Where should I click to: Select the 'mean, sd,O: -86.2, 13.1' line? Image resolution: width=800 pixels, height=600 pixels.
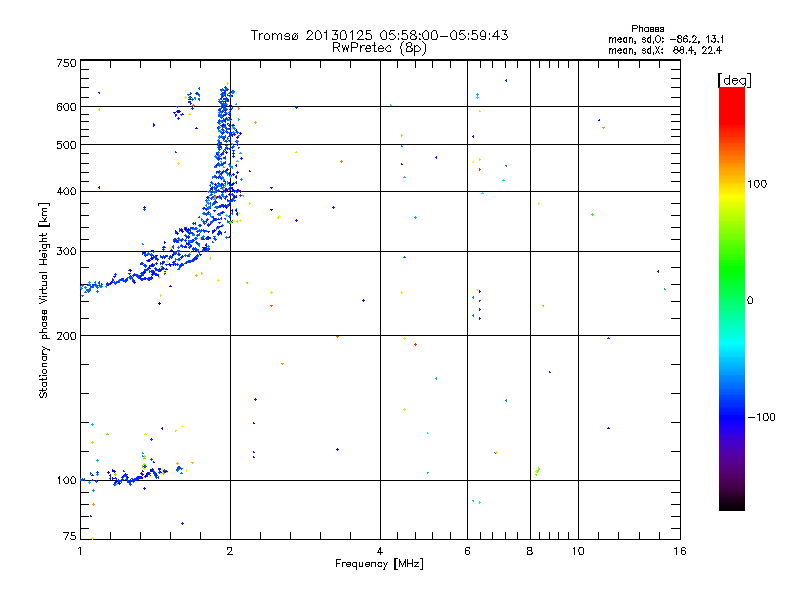(666, 39)
